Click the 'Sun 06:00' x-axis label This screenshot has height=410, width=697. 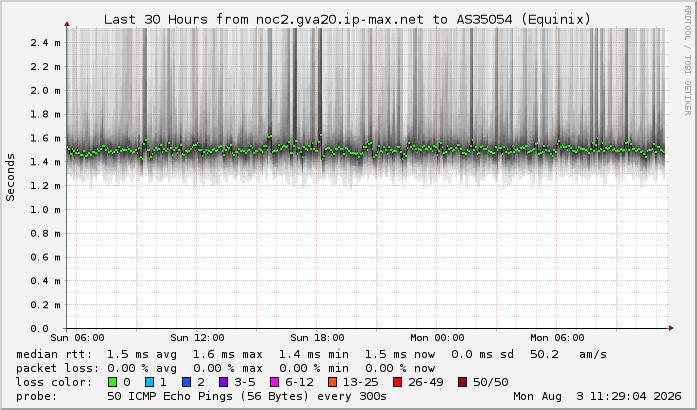[77, 338]
